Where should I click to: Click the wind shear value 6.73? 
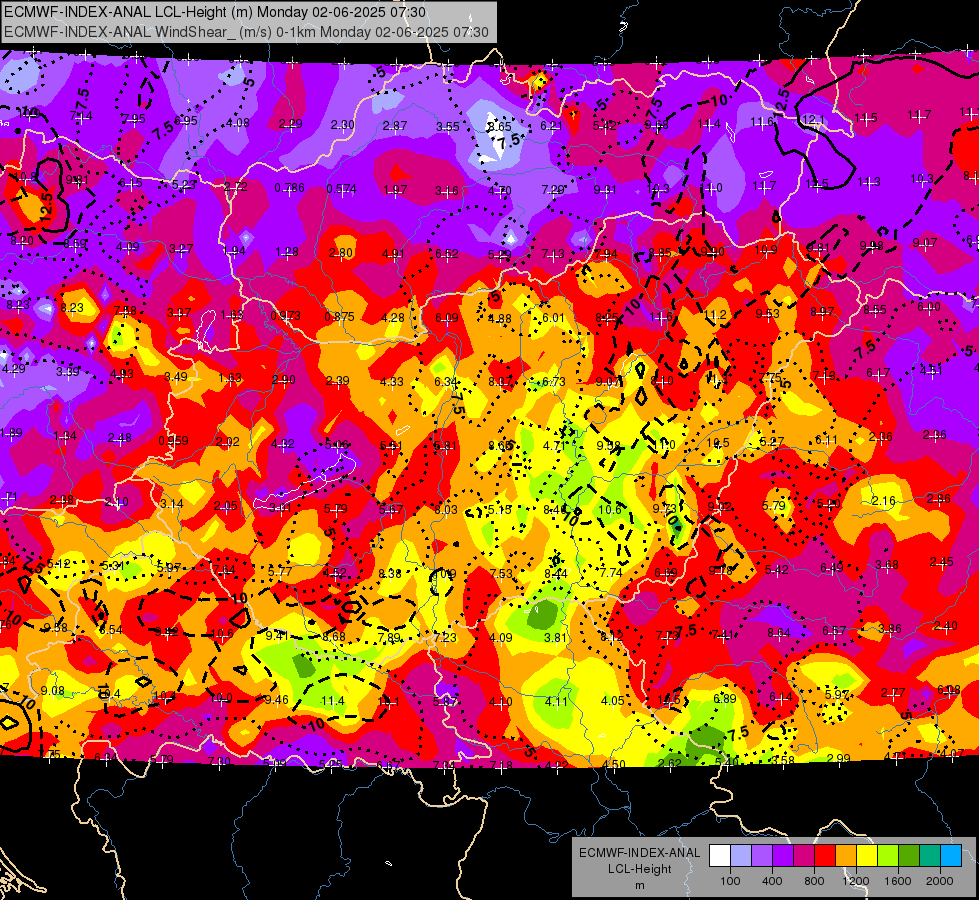(553, 381)
